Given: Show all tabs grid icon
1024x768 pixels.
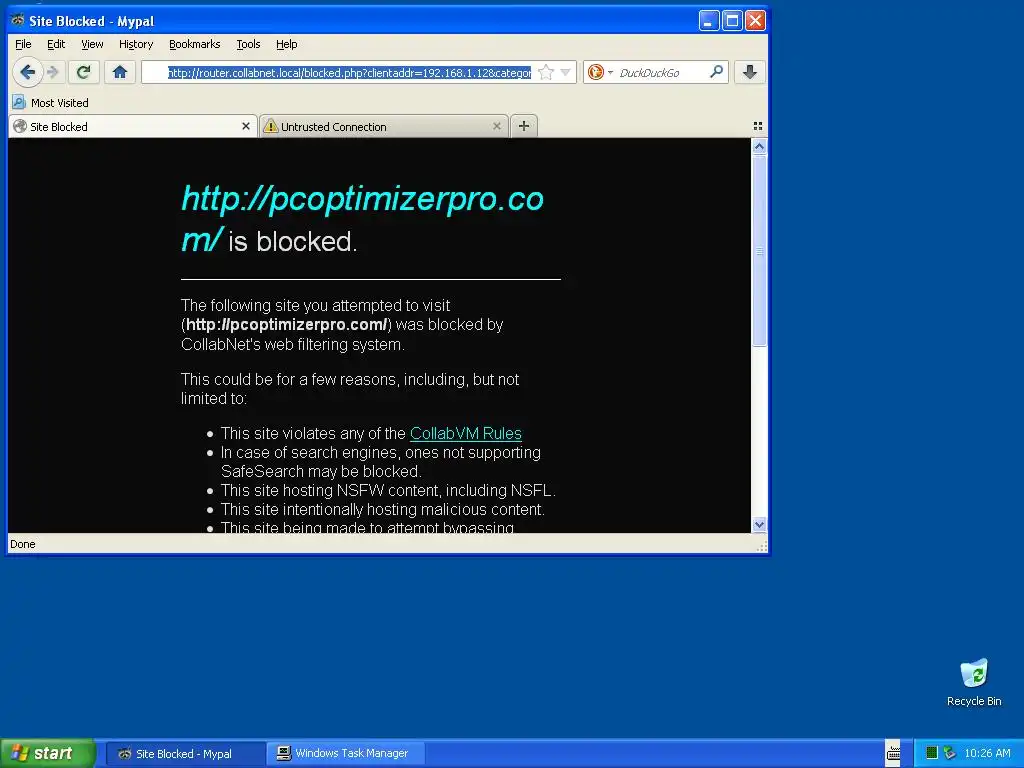Looking at the screenshot, I should point(758,126).
